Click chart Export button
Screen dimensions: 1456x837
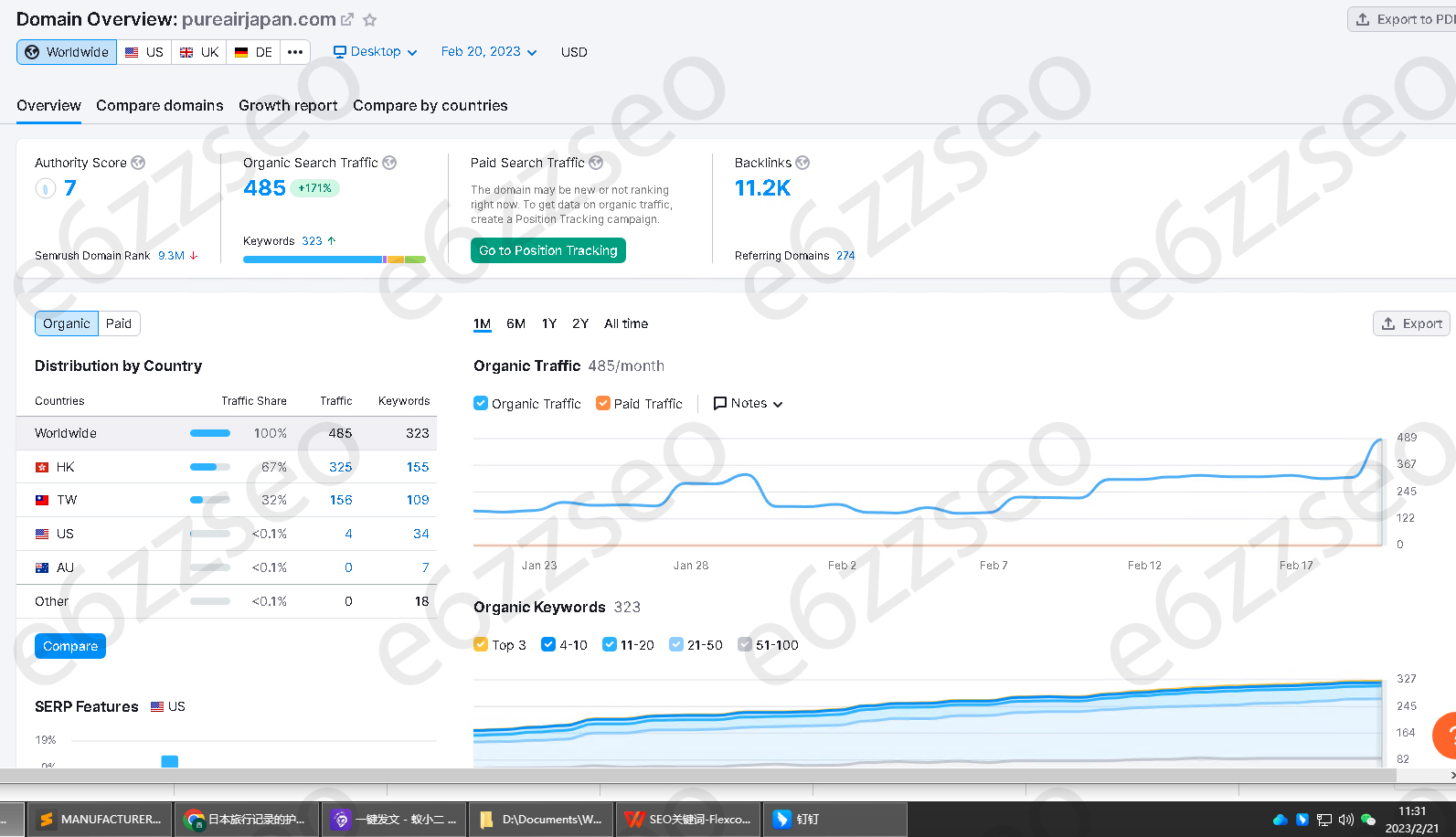point(1411,323)
